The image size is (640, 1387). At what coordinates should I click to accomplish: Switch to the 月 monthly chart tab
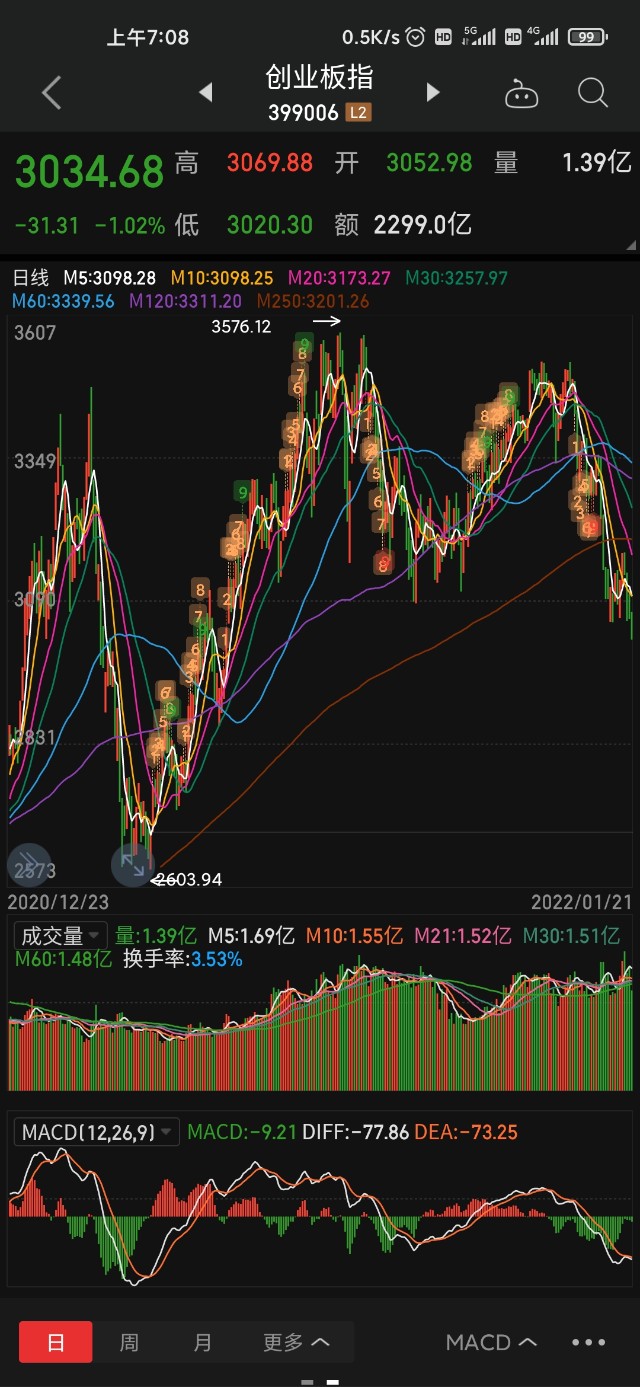(203, 1342)
